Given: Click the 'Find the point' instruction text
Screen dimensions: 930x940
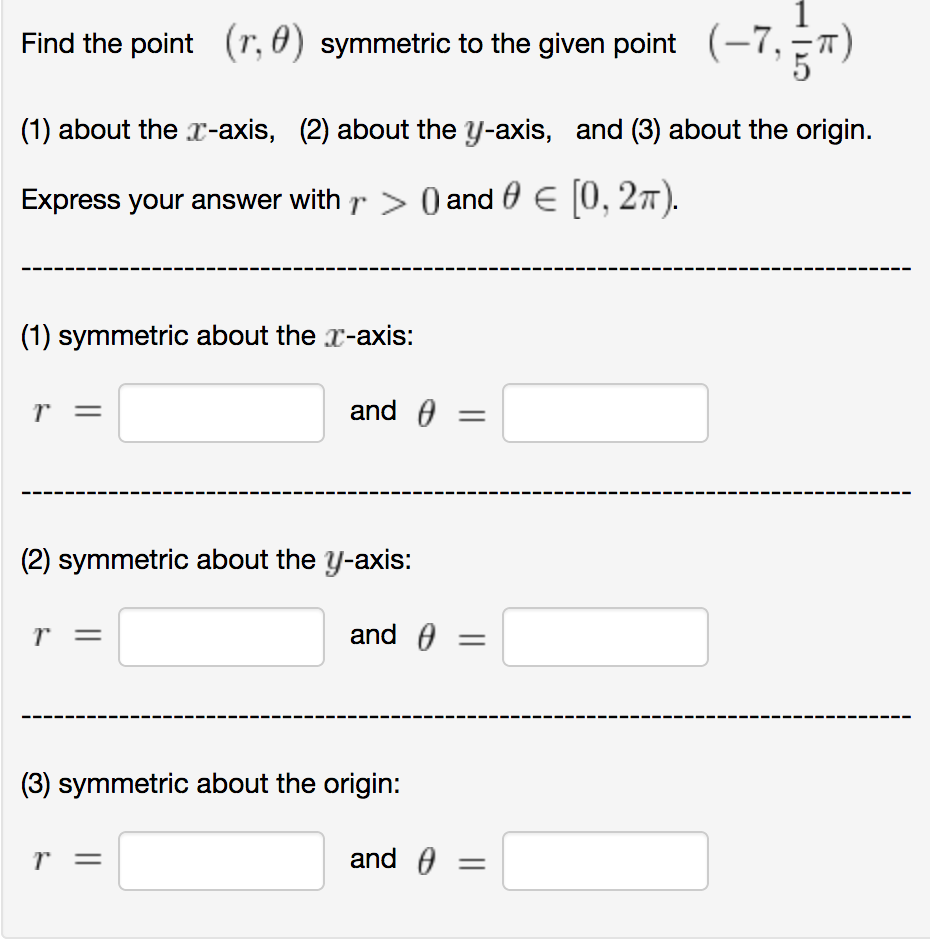Looking at the screenshot, I should pyautogui.click(x=105, y=44).
